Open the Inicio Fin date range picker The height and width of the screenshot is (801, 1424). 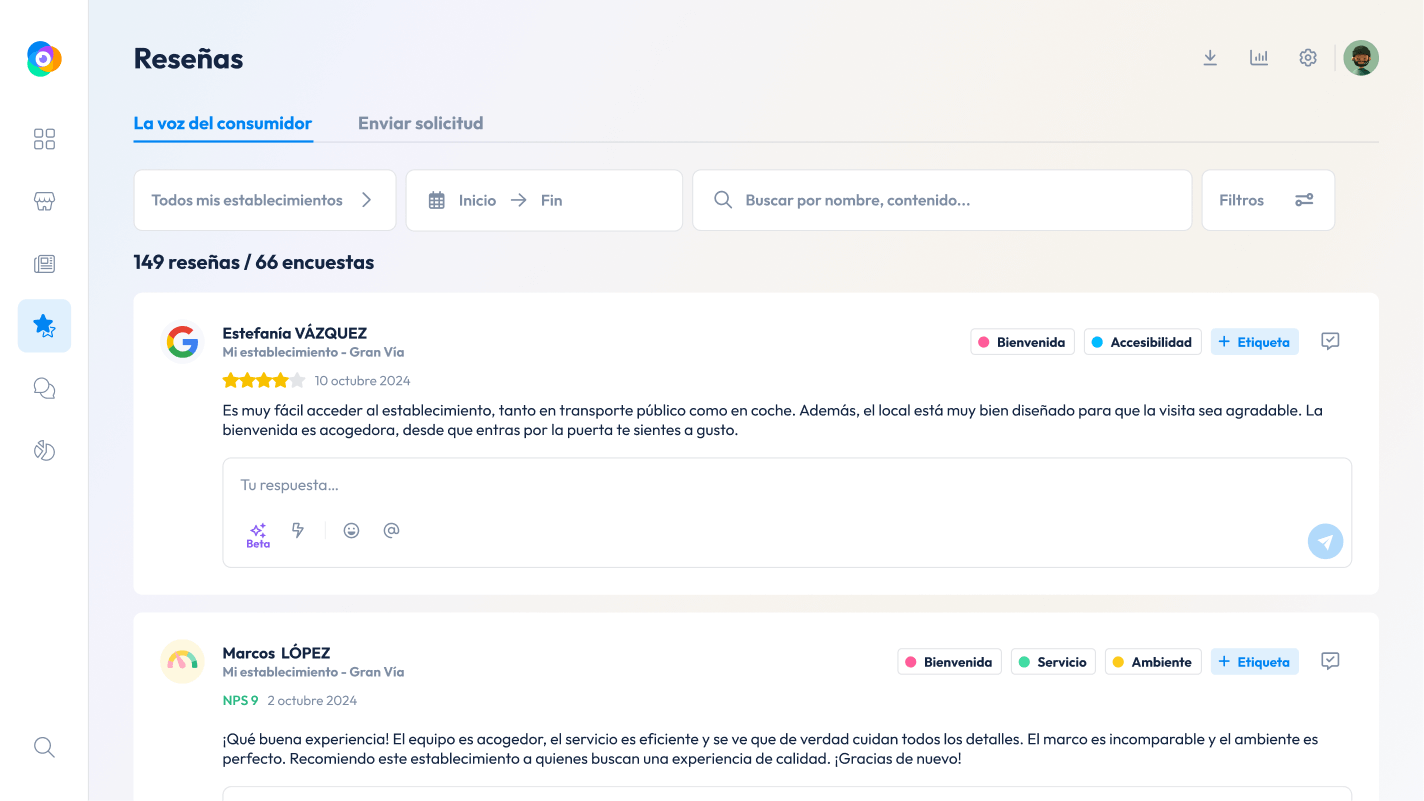click(x=544, y=200)
